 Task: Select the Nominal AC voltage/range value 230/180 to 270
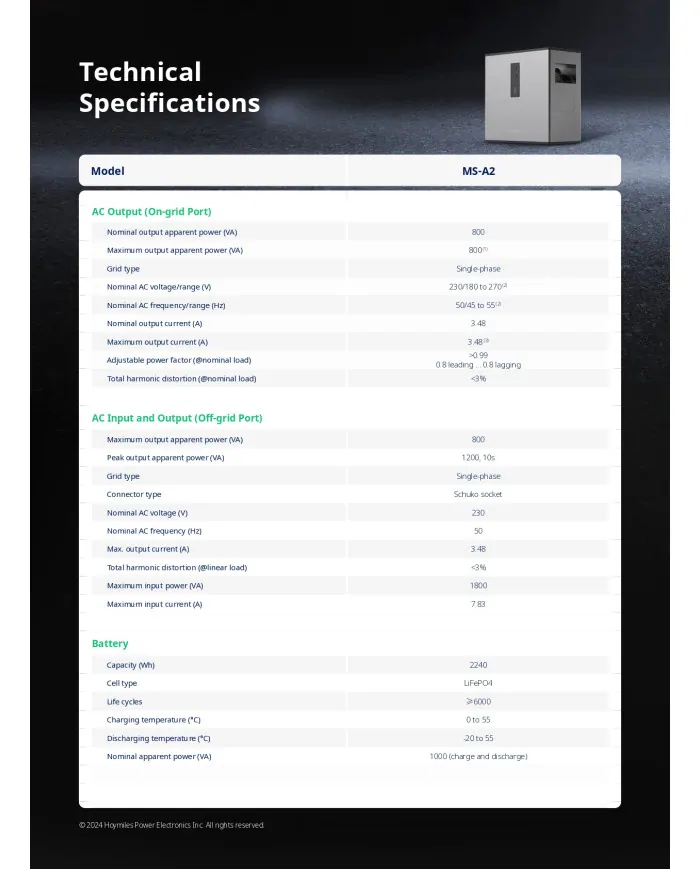tap(478, 287)
